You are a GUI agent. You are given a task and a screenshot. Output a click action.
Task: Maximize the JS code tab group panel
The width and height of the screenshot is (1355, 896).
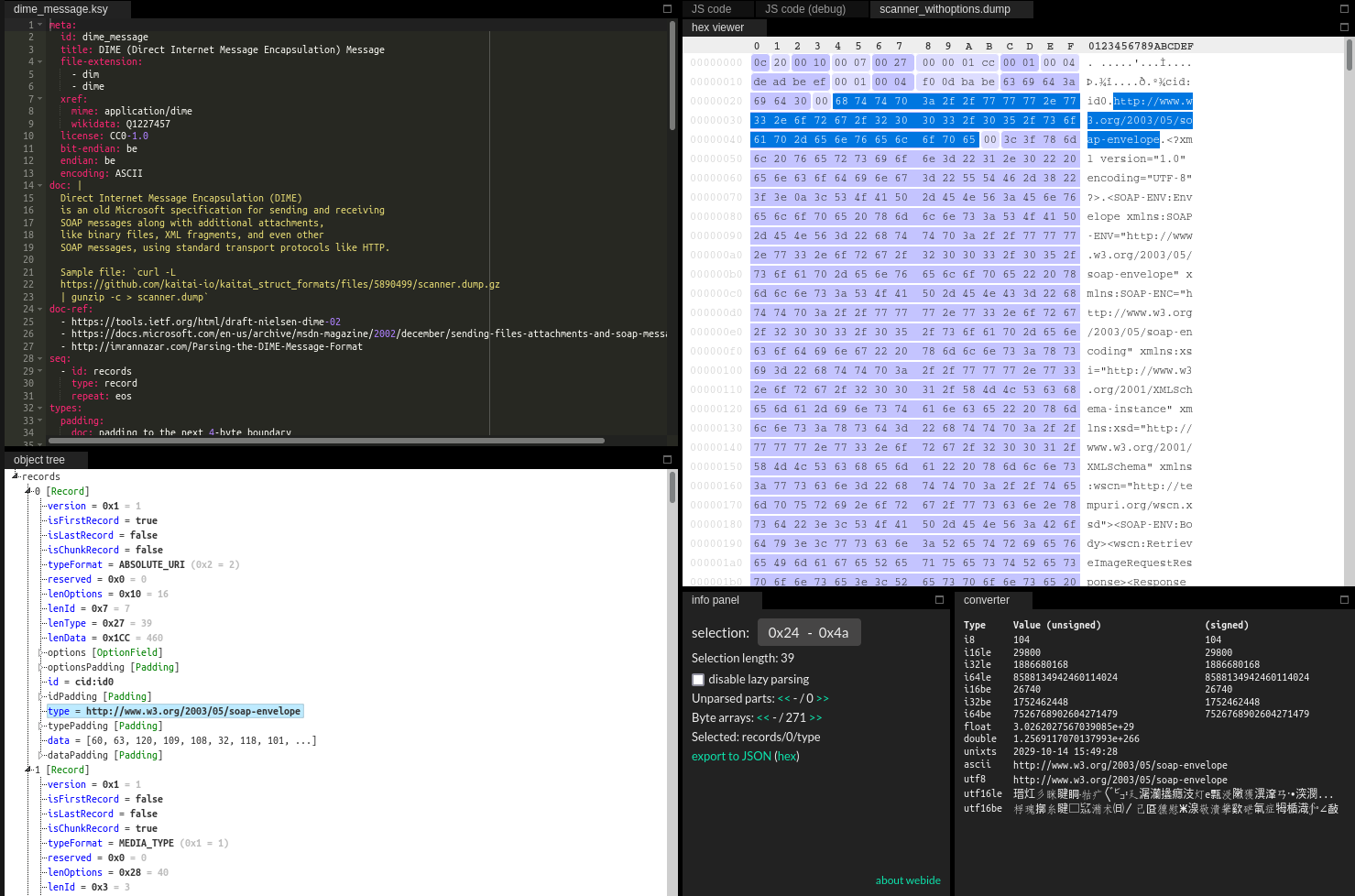(x=1344, y=9)
